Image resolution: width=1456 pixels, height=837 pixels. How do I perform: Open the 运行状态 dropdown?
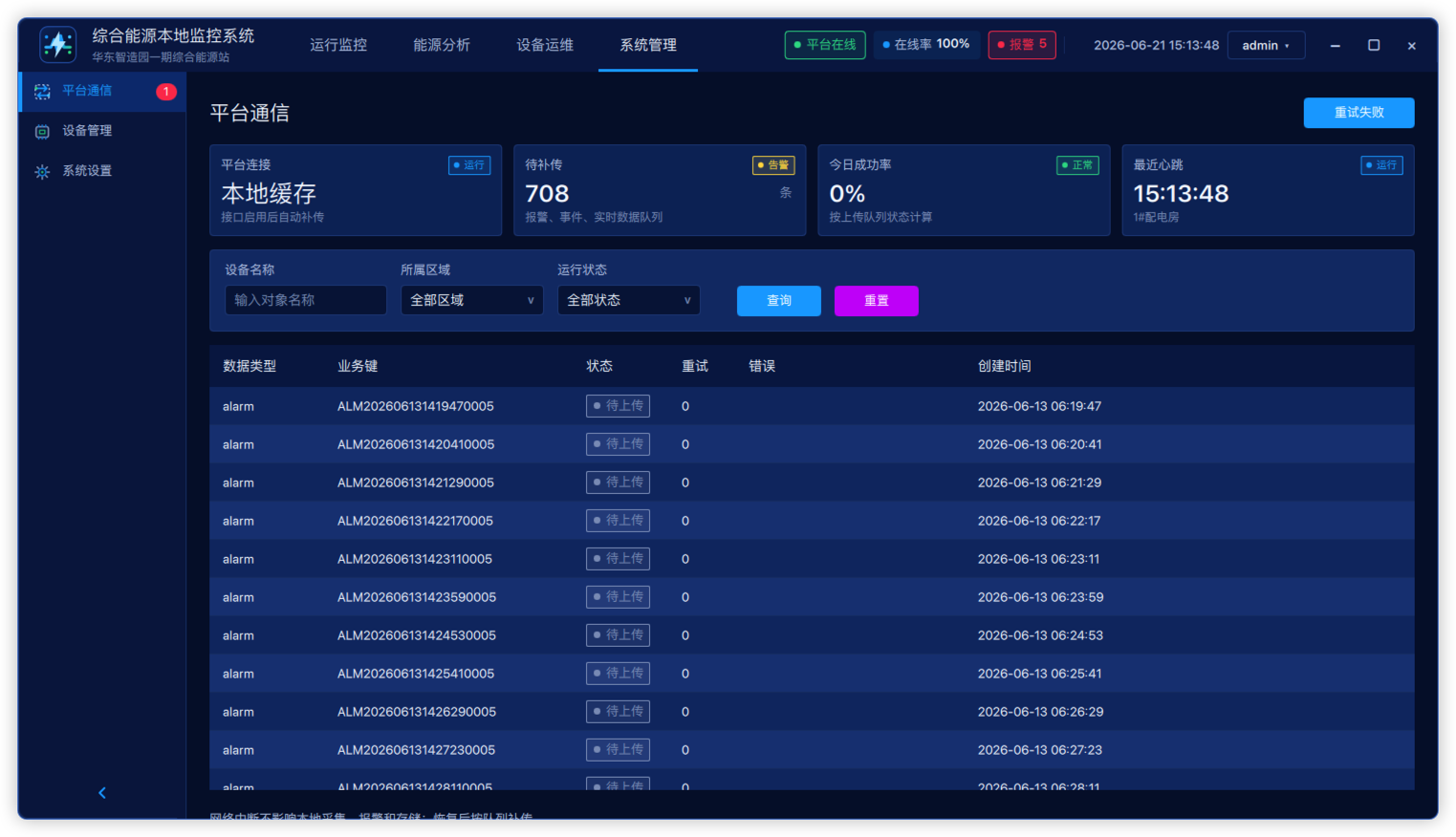(629, 300)
